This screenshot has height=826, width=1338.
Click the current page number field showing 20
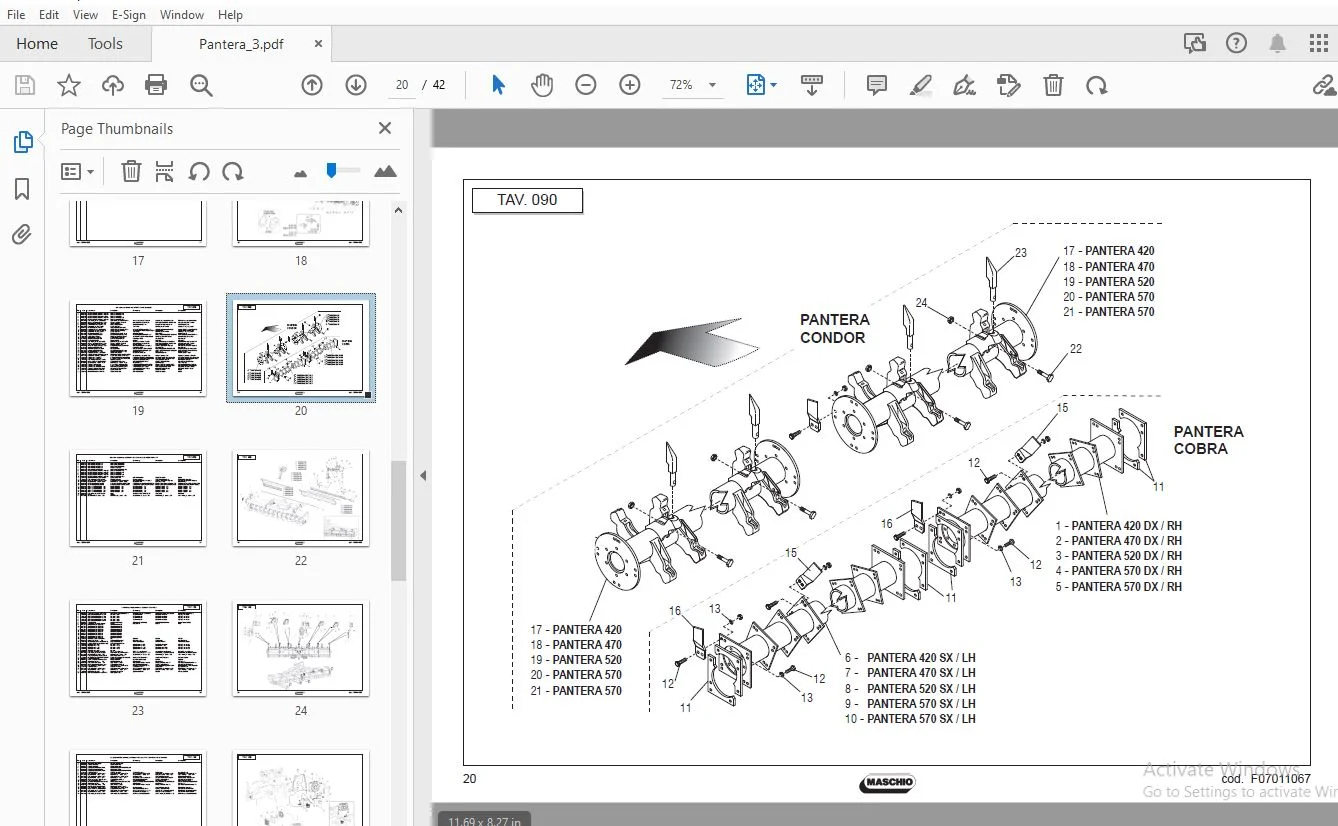402,85
